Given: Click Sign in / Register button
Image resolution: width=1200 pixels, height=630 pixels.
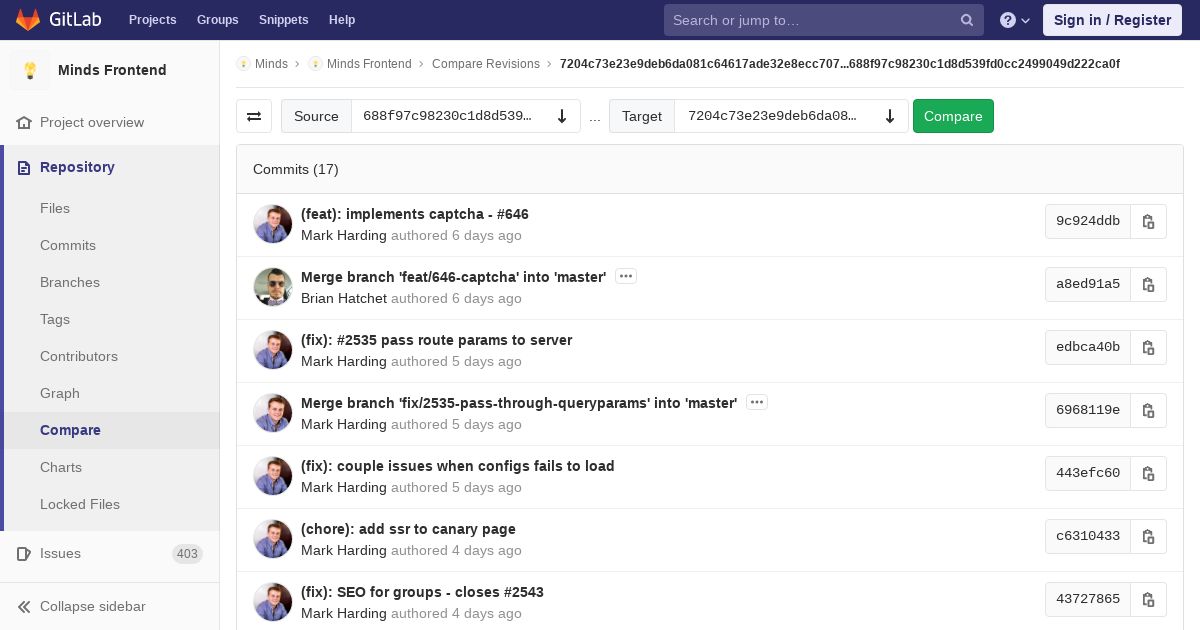Looking at the screenshot, I should [1112, 20].
